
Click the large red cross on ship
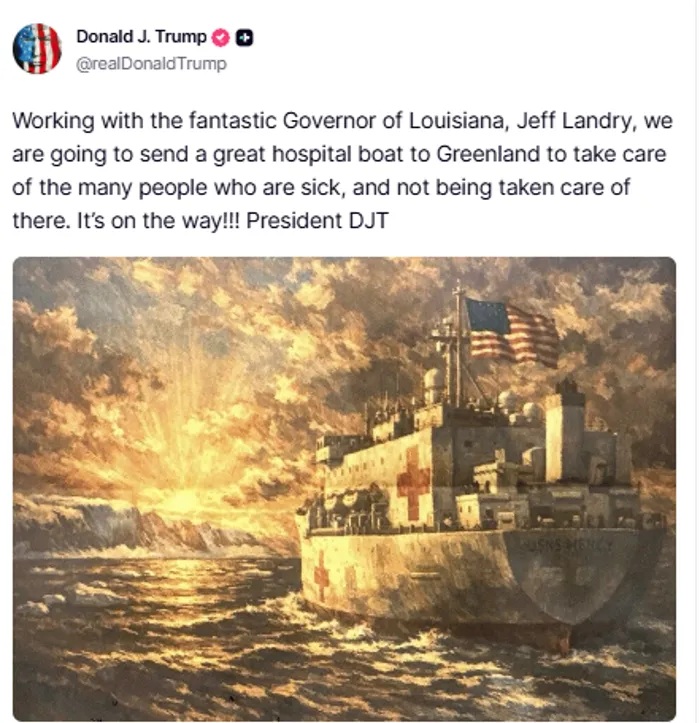coord(413,483)
